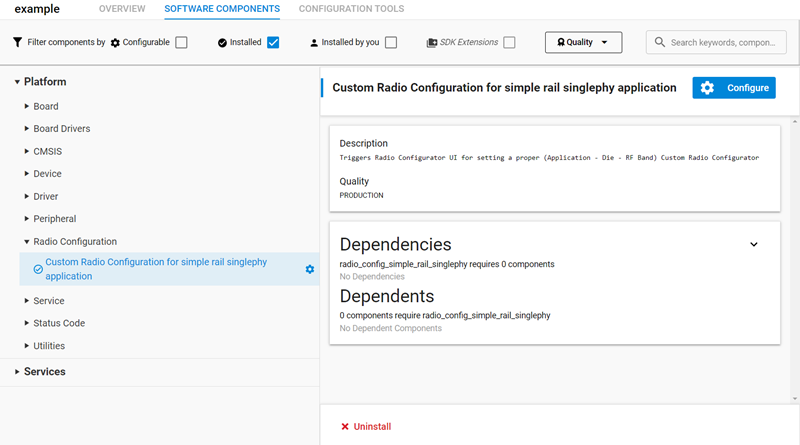Tick the Installed by you checkbox
This screenshot has width=800, height=445.
391,43
